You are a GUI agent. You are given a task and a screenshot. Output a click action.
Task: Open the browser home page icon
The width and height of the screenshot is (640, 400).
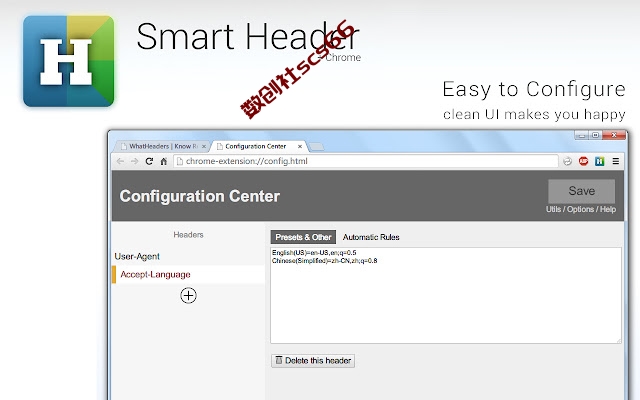pos(164,161)
